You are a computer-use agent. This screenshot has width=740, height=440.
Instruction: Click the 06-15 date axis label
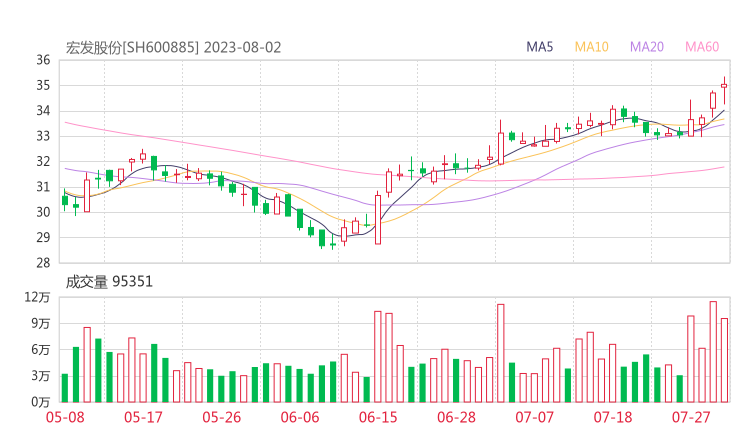(x=378, y=417)
